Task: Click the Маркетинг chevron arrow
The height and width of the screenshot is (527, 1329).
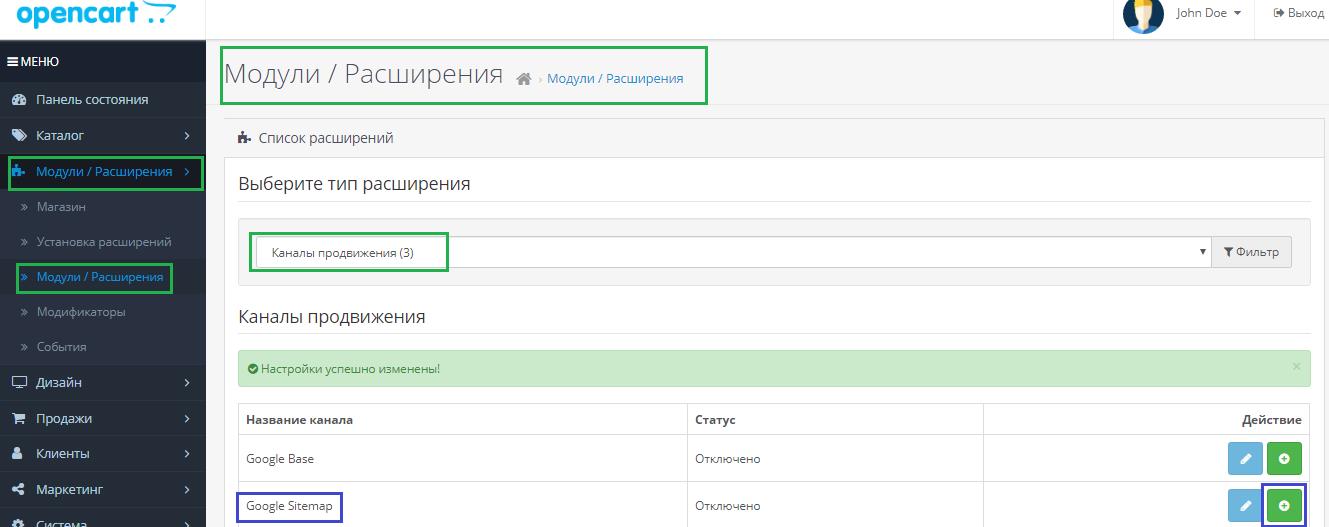Action: coord(187,490)
